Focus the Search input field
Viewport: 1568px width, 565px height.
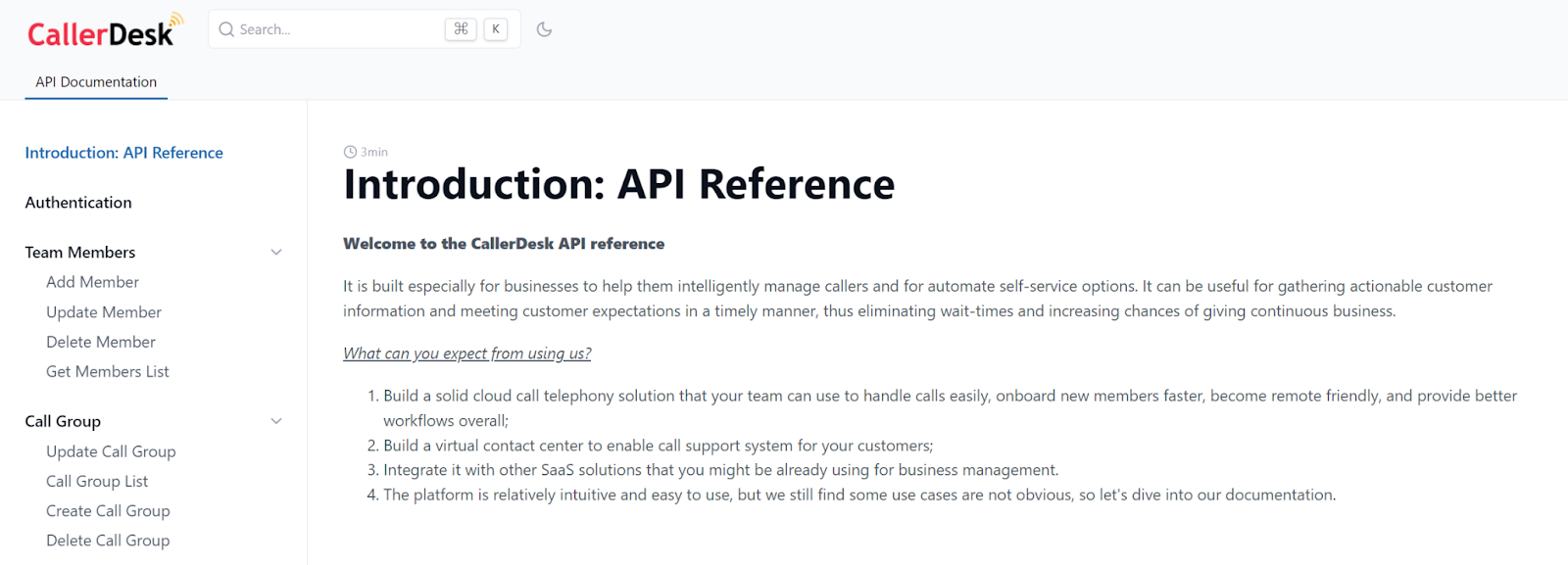point(365,29)
